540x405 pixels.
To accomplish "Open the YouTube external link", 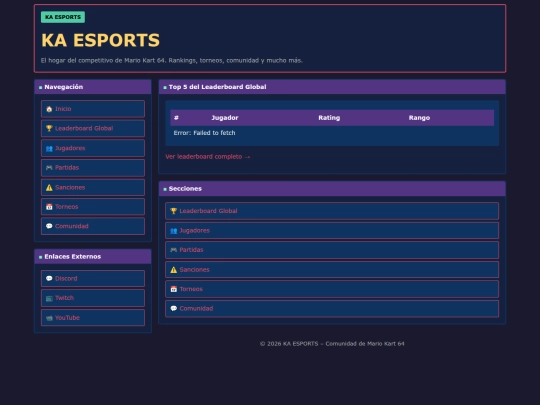I will pyautogui.click(x=93, y=318).
